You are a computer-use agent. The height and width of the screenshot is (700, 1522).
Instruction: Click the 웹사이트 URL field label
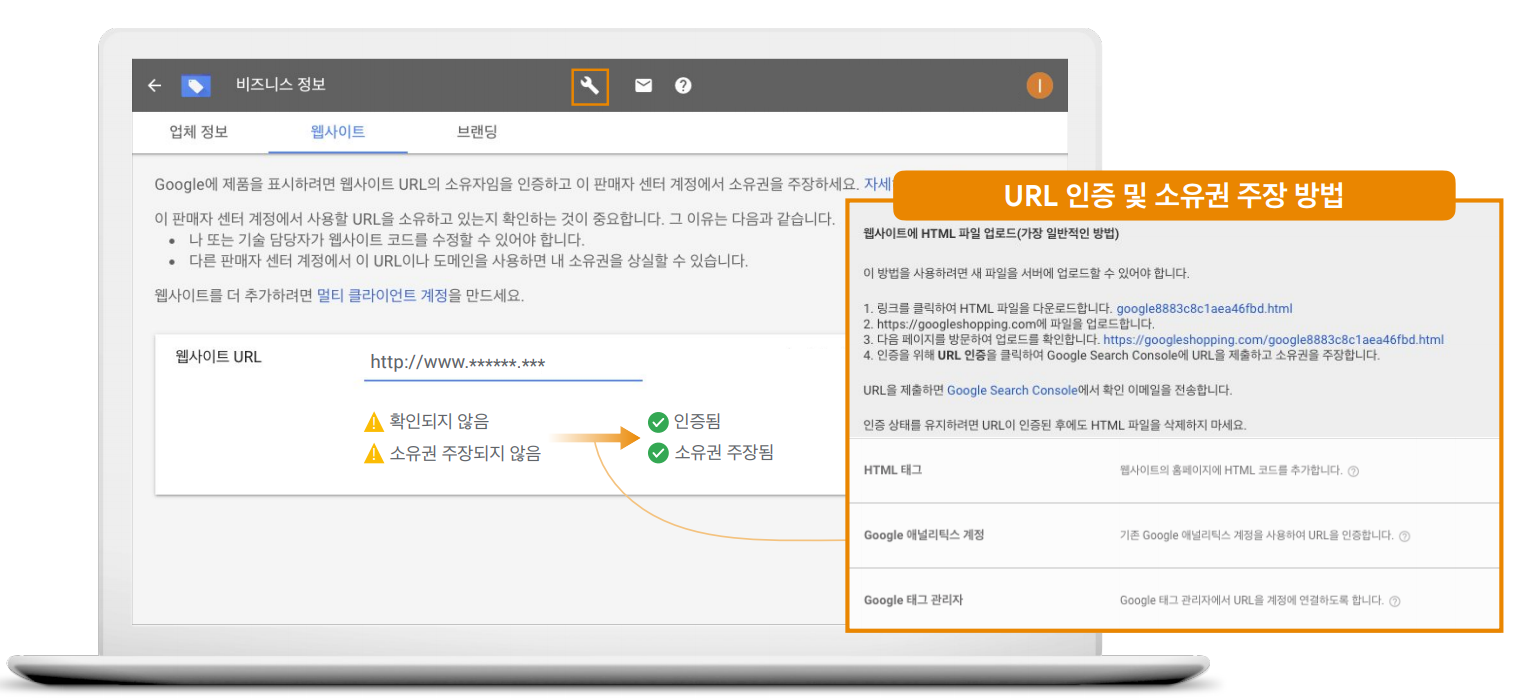(x=218, y=357)
